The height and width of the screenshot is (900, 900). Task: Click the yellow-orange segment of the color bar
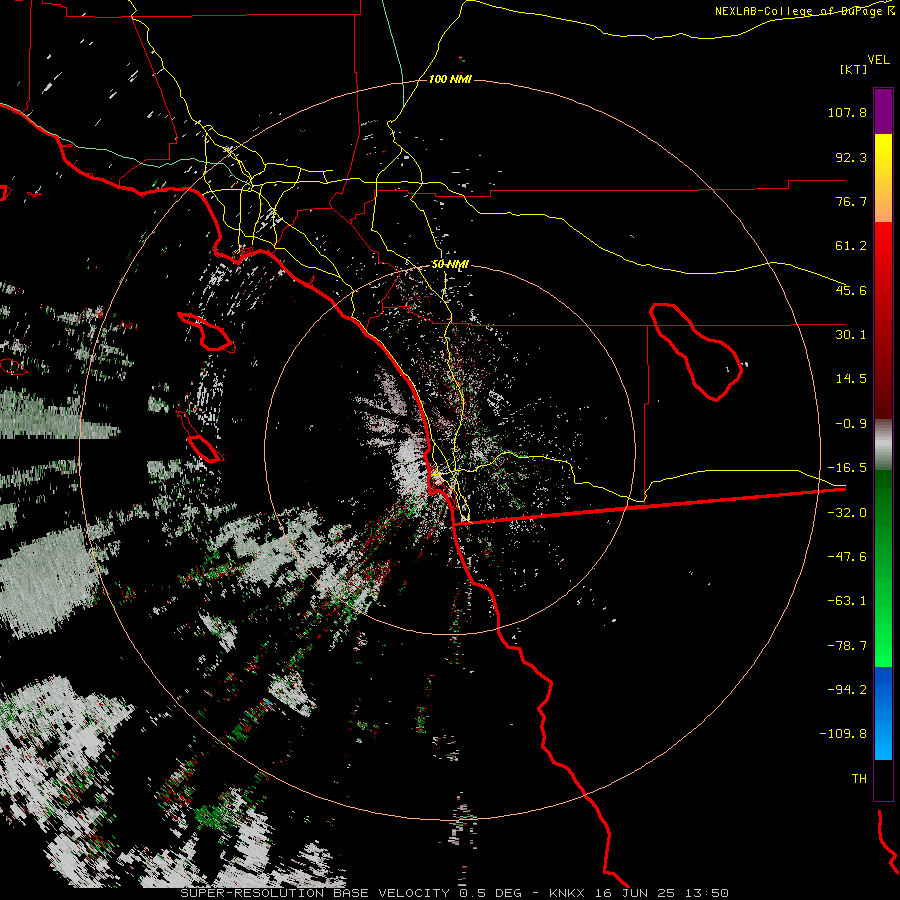(x=883, y=178)
